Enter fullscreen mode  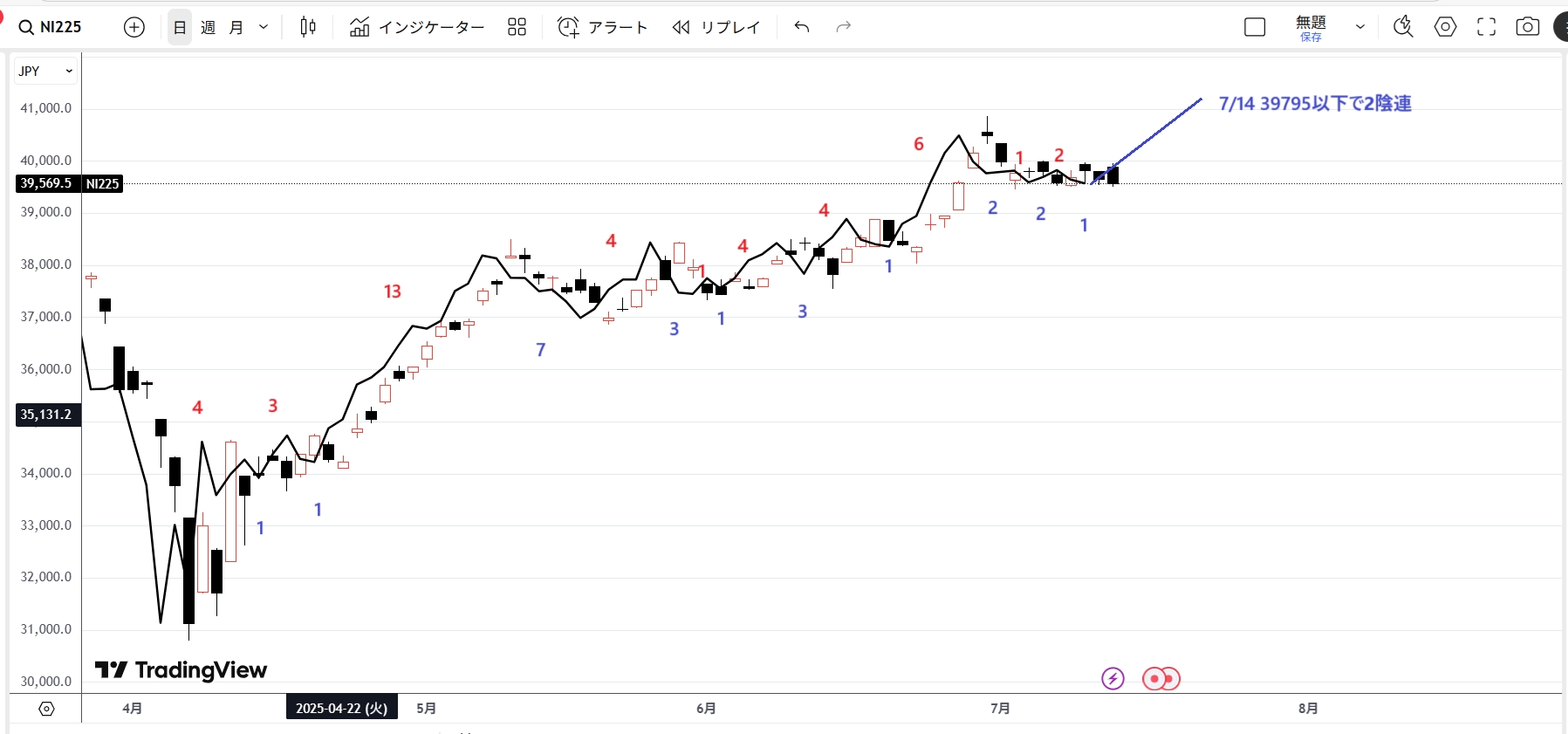pos(1486,27)
